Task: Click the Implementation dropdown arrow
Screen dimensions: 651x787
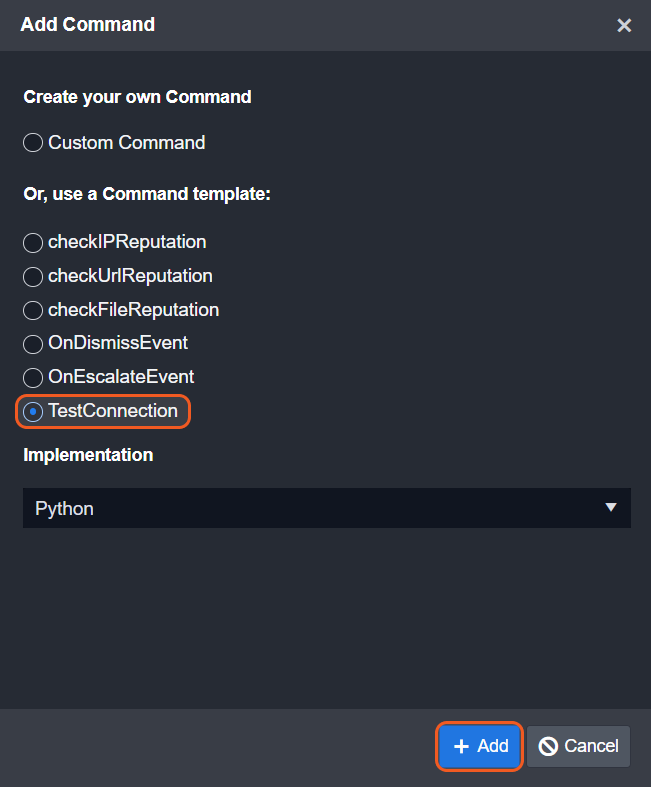Action: pyautogui.click(x=611, y=508)
